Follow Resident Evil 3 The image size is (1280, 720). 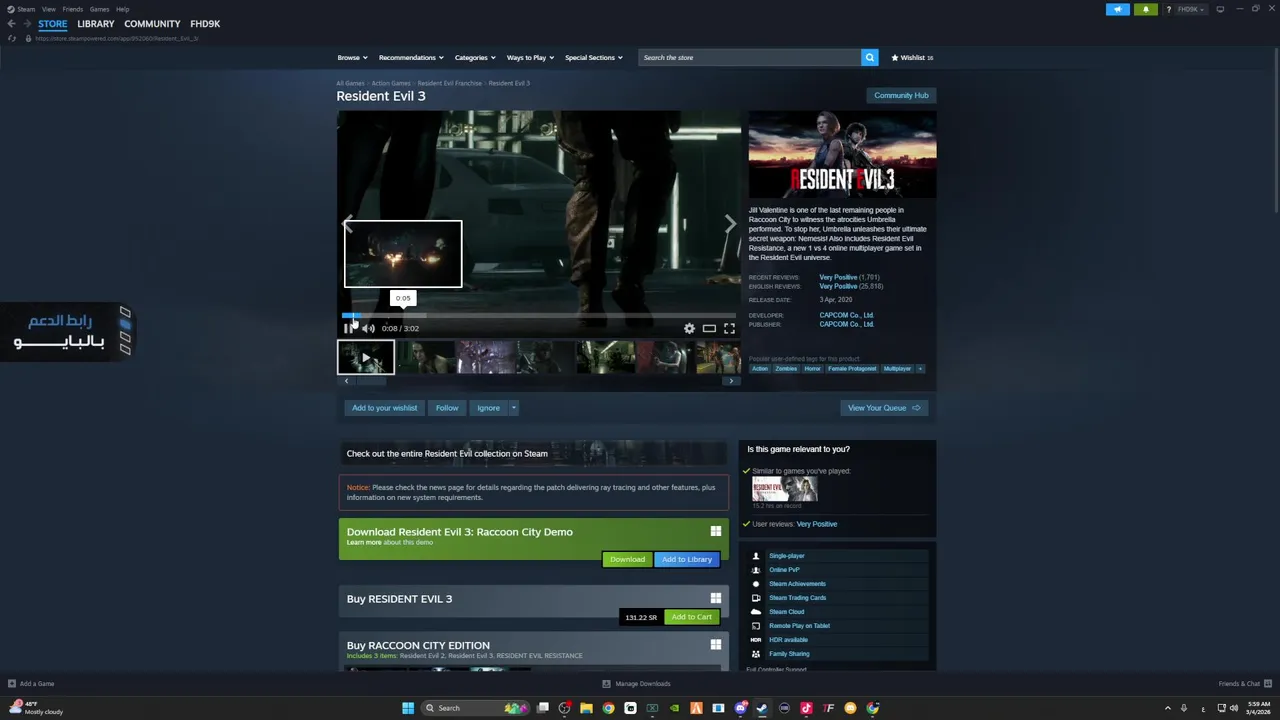[x=447, y=408]
